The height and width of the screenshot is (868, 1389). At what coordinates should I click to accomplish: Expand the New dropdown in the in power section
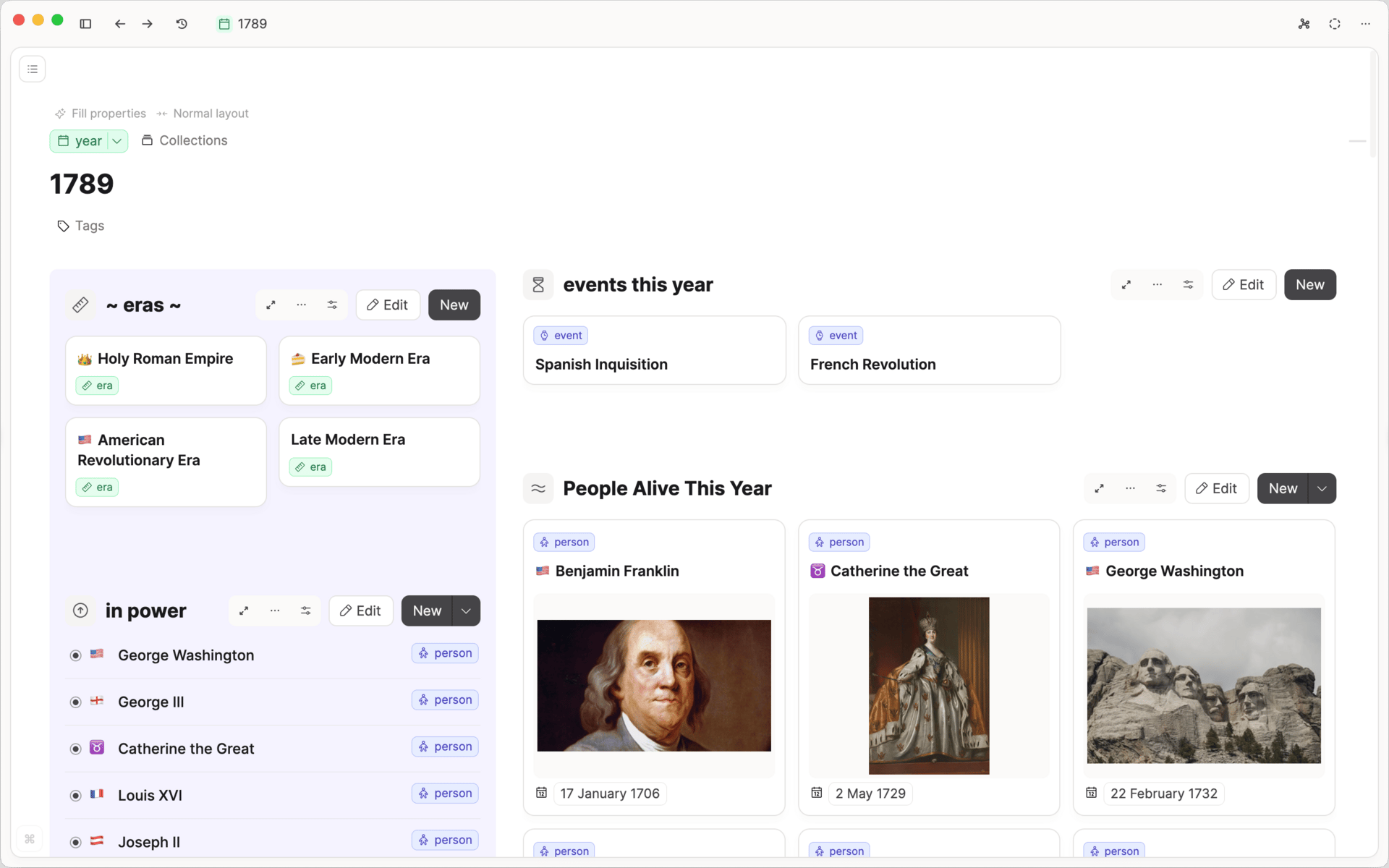466,611
